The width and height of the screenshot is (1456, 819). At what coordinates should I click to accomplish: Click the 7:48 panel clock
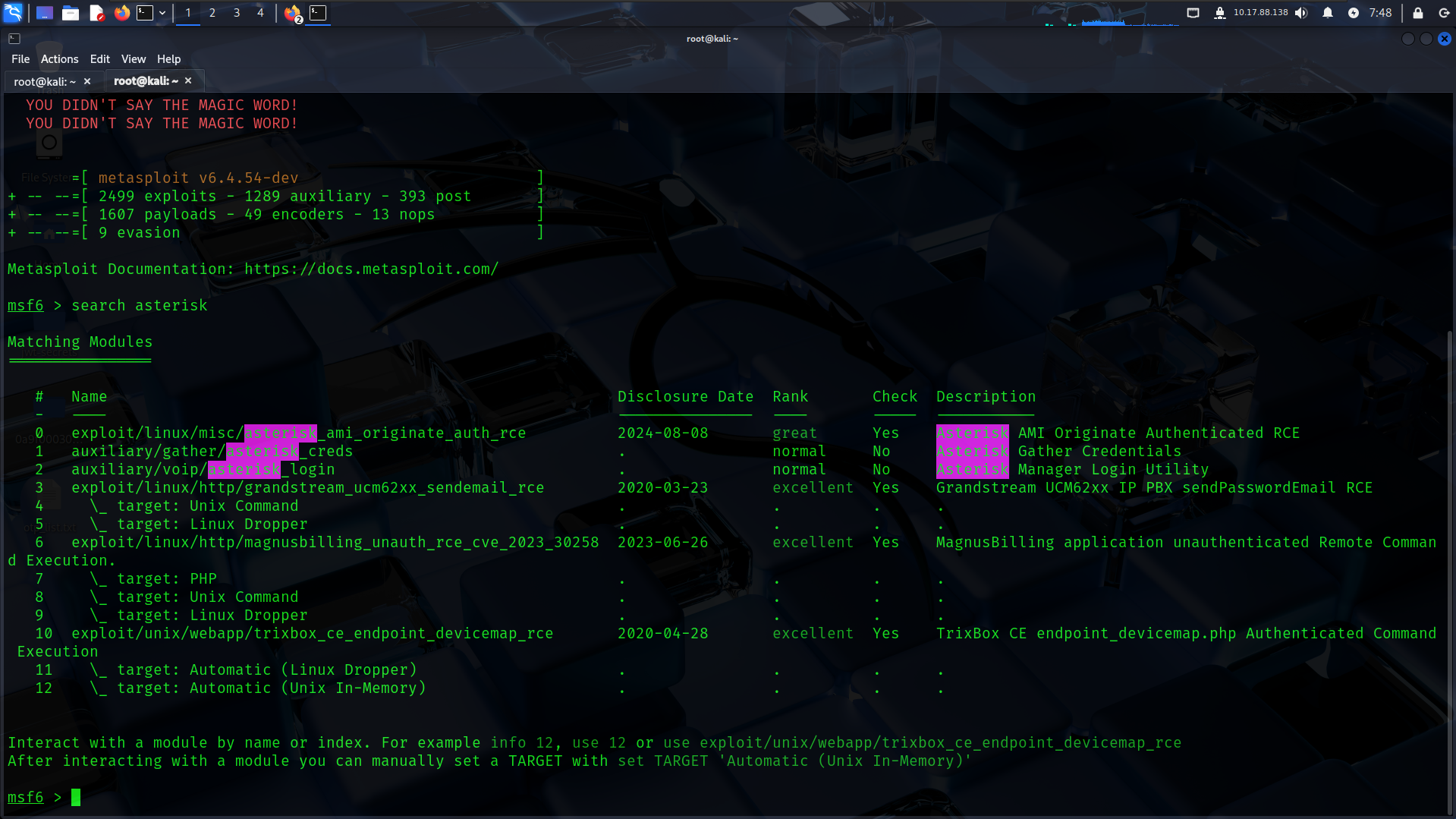(1380, 13)
